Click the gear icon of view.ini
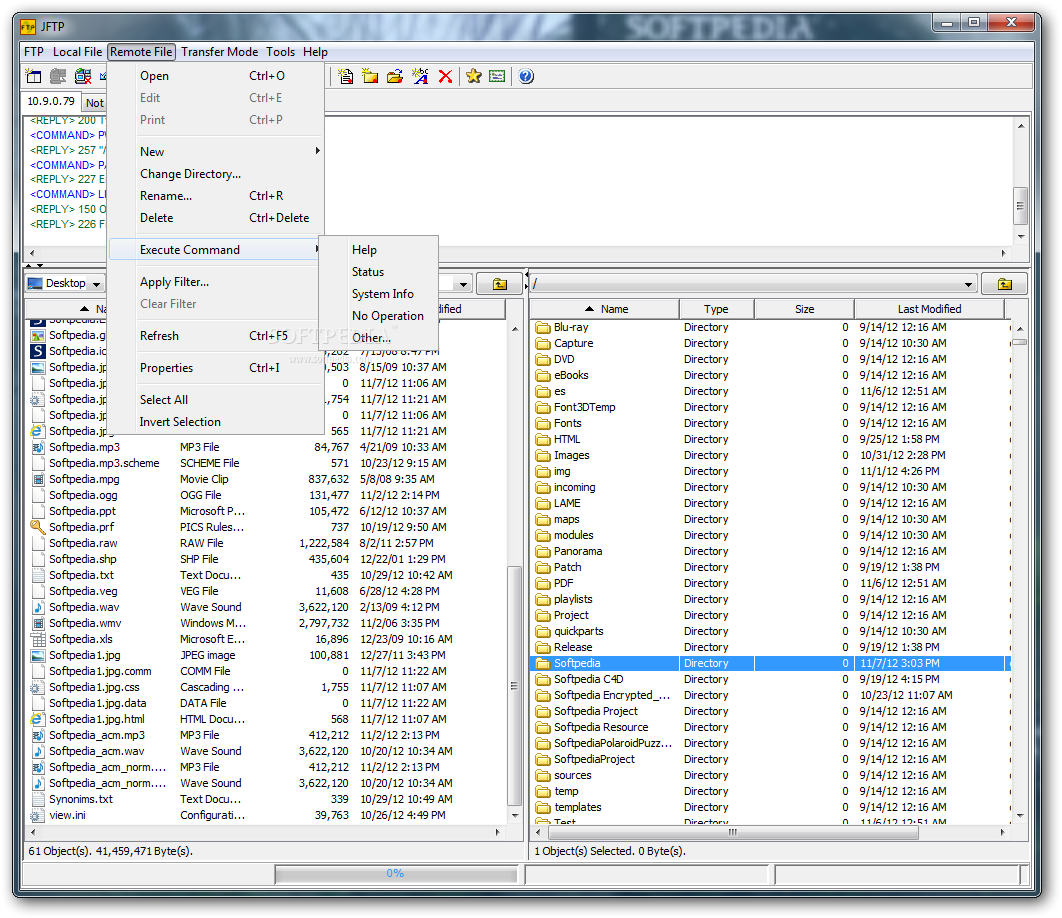The width and height of the screenshot is (1062, 918). tap(38, 816)
